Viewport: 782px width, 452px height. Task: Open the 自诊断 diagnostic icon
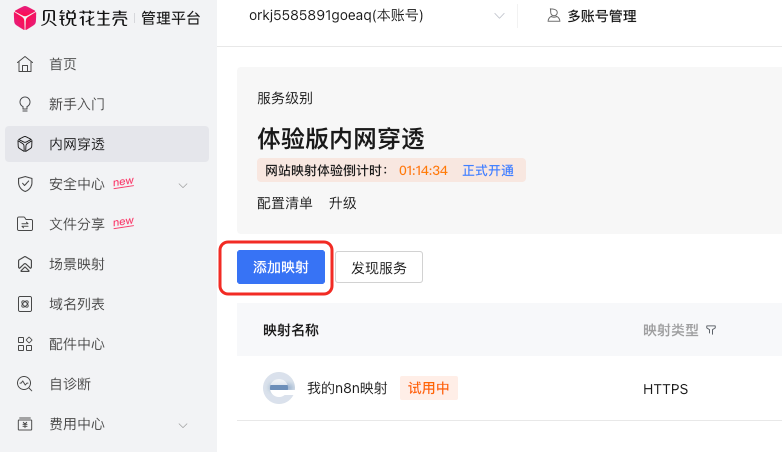[x=25, y=384]
